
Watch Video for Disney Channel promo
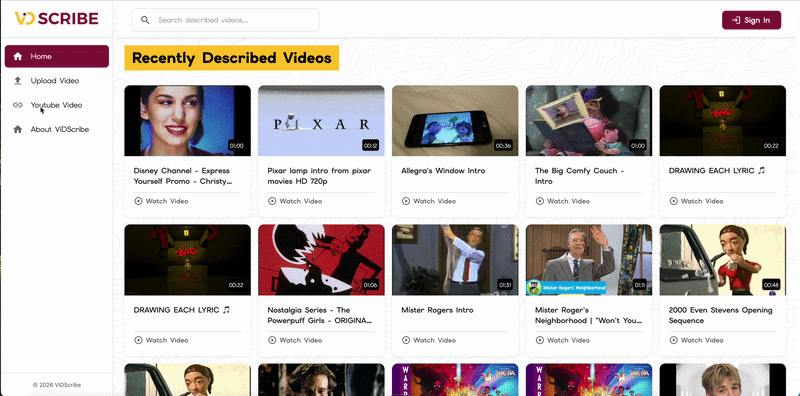pyautogui.click(x=161, y=201)
